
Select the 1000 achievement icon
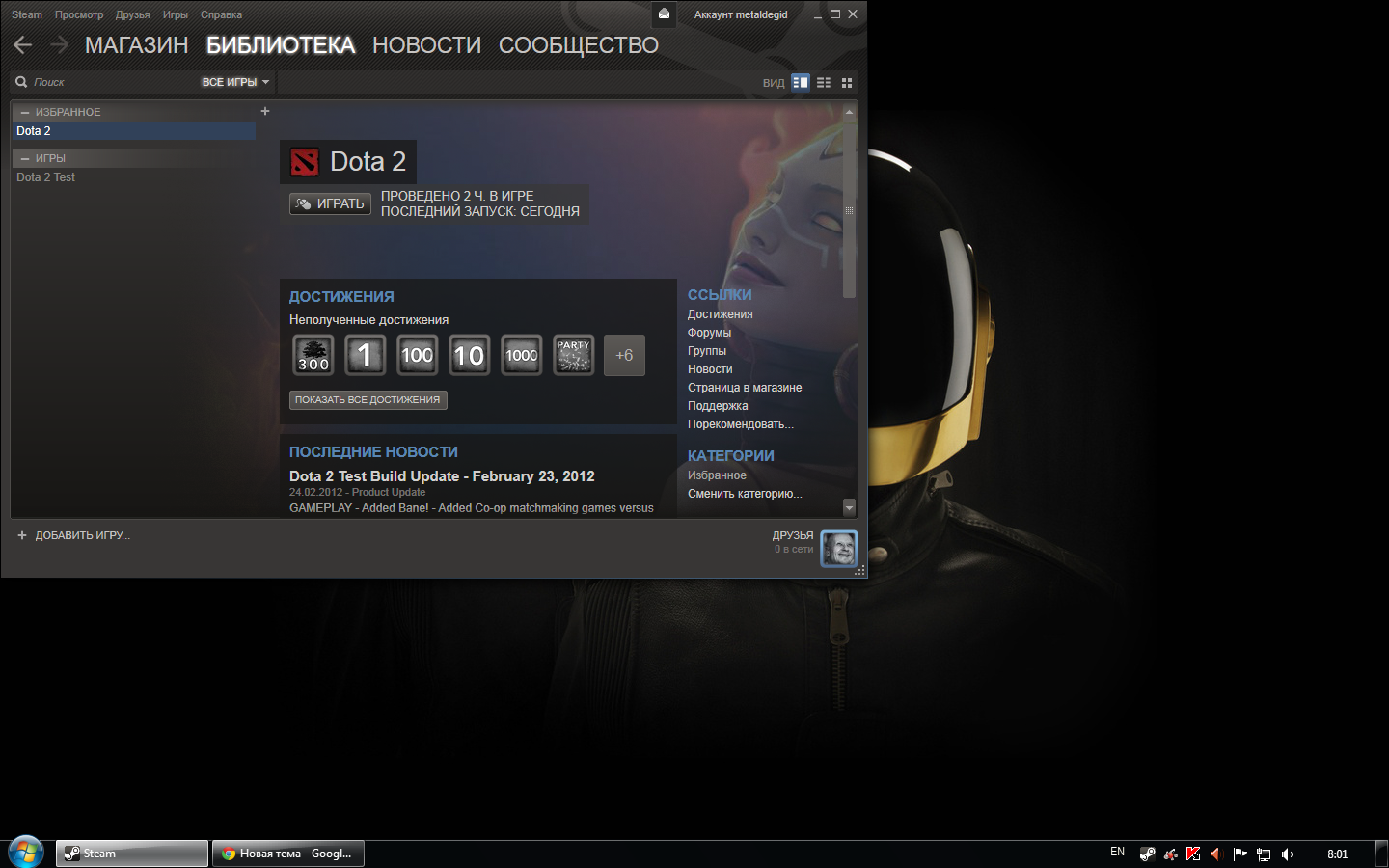tap(522, 355)
